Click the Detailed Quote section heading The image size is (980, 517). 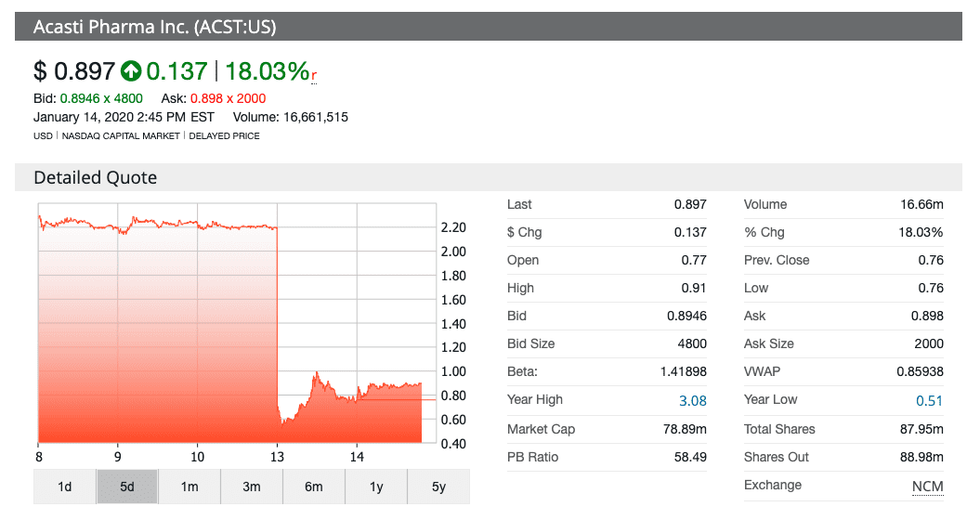point(95,178)
